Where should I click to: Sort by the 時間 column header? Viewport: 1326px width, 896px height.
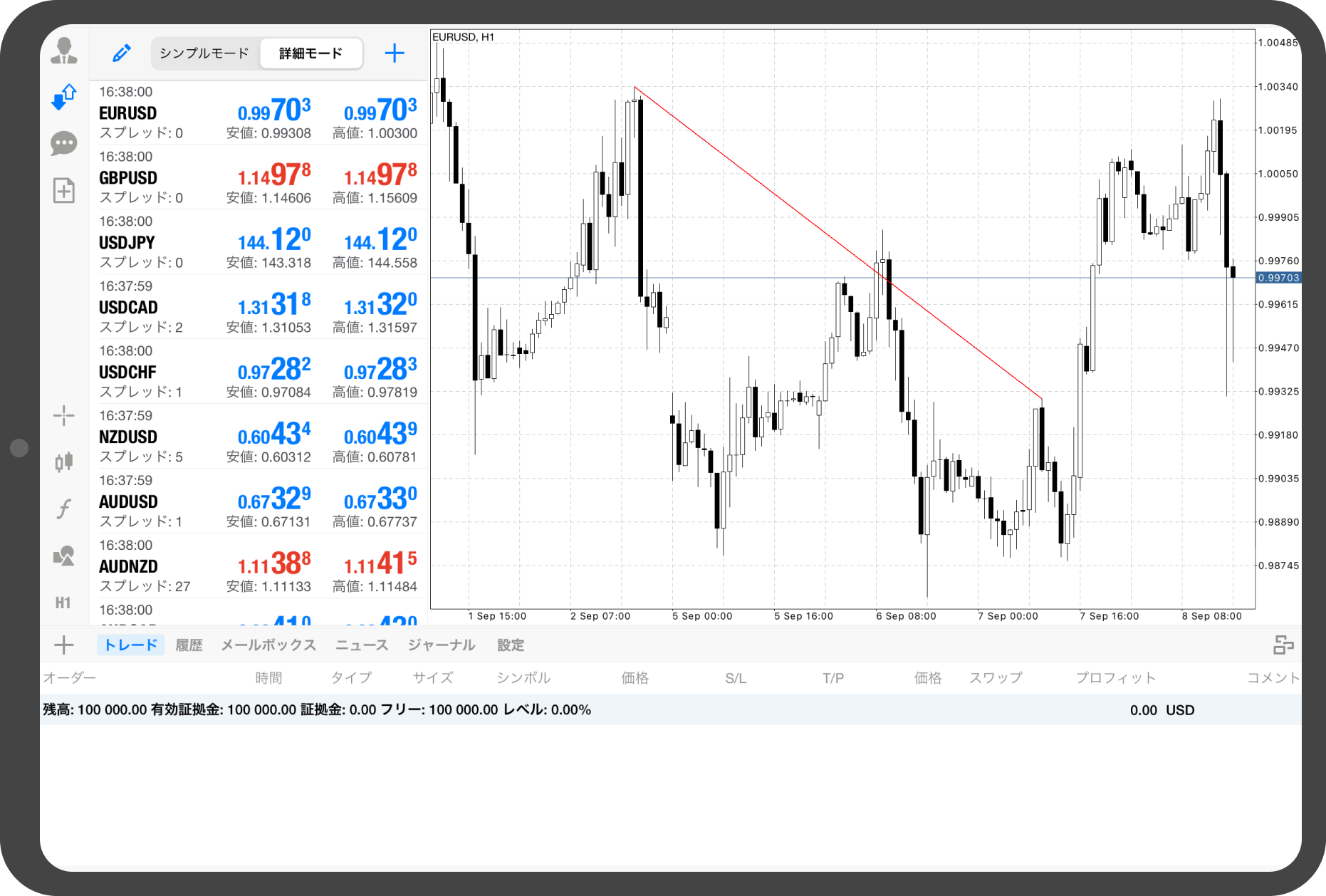pos(268,678)
